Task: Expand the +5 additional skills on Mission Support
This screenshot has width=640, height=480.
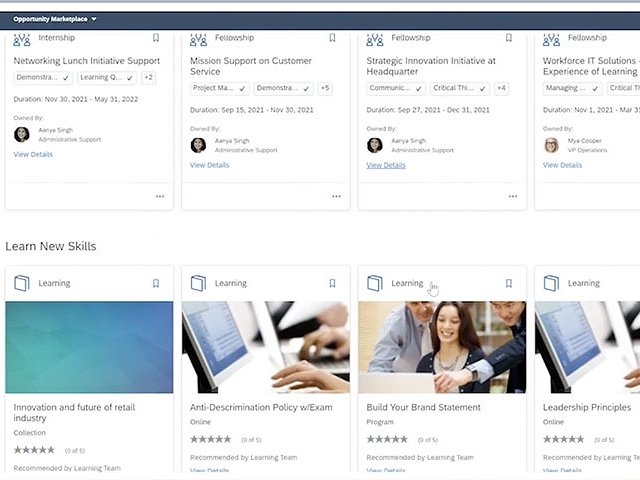Action: coord(325,88)
